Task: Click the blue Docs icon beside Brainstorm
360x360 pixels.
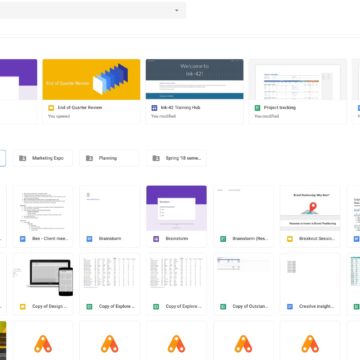Action: [x=89, y=239]
